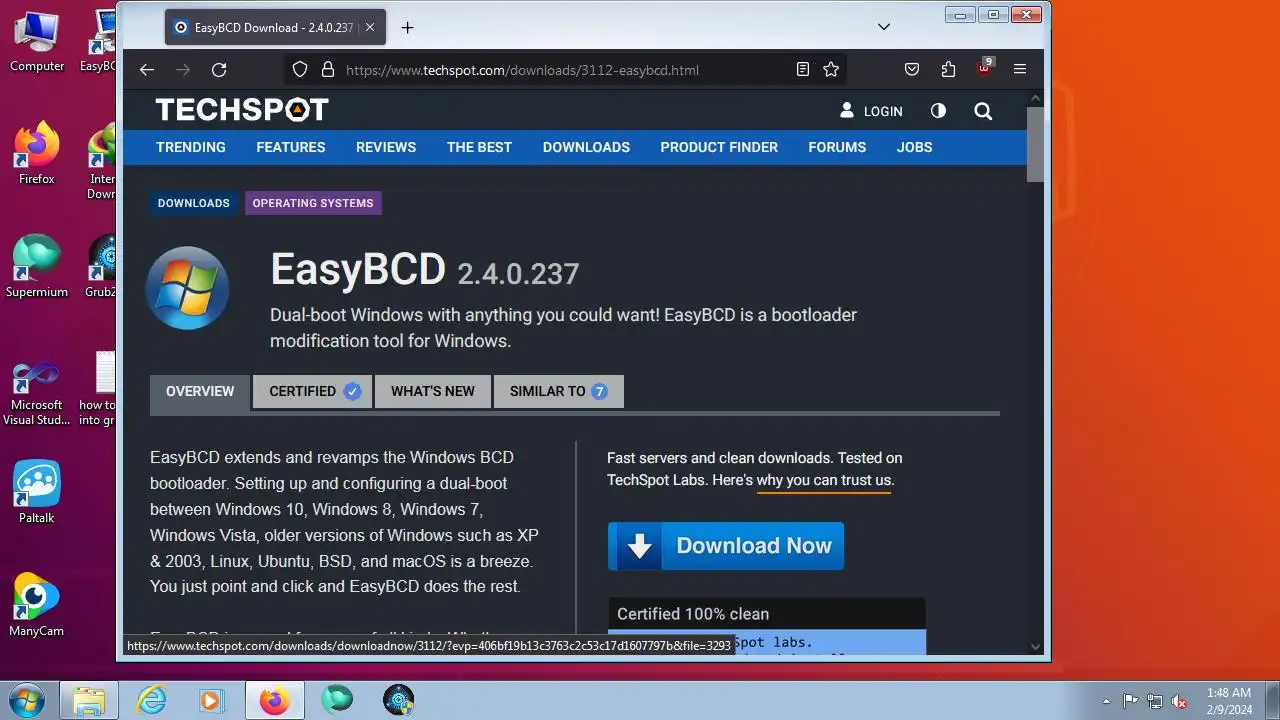Select the OVERVIEW tab
This screenshot has height=720, width=1280.
pos(200,391)
